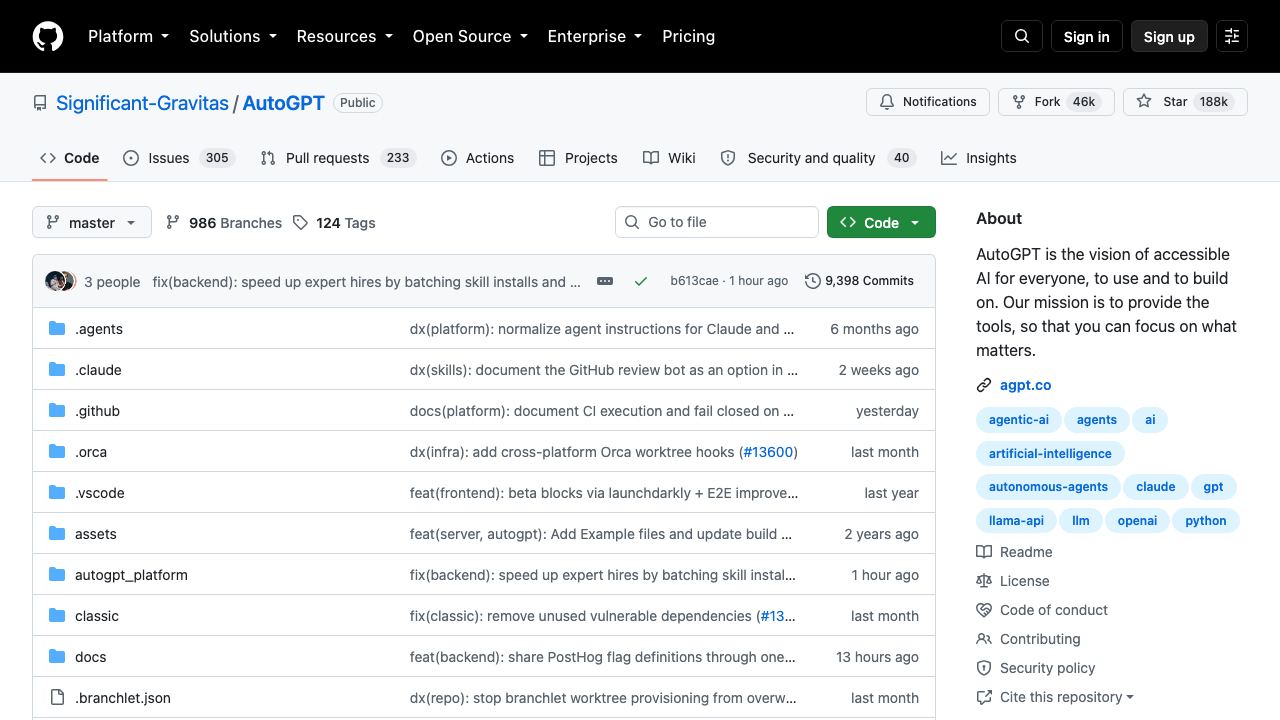Open the #13600 pull request link
1280x720 pixels.
(x=768, y=452)
